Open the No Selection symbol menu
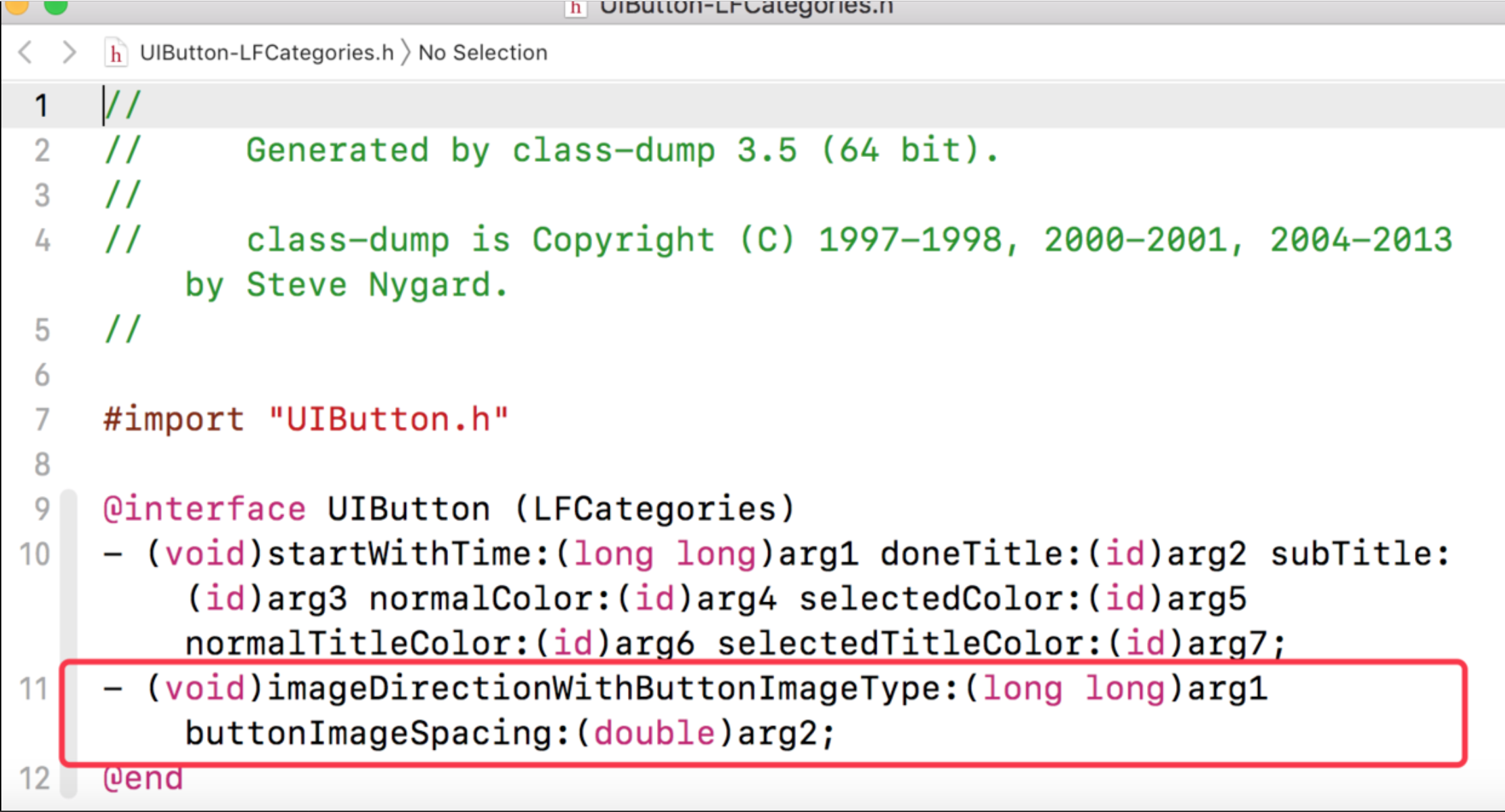The height and width of the screenshot is (812, 1505). coord(482,53)
